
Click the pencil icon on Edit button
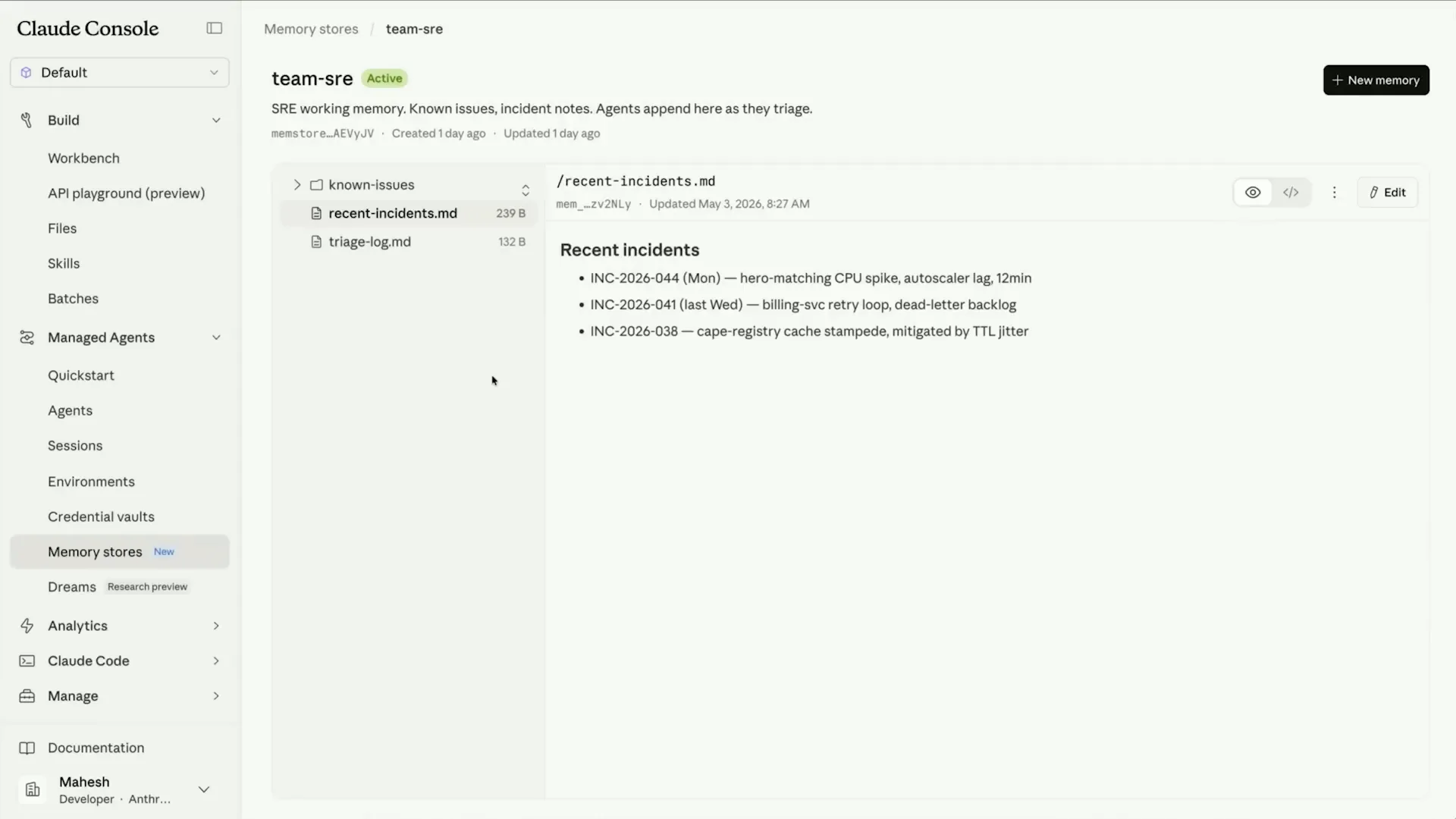1373,193
